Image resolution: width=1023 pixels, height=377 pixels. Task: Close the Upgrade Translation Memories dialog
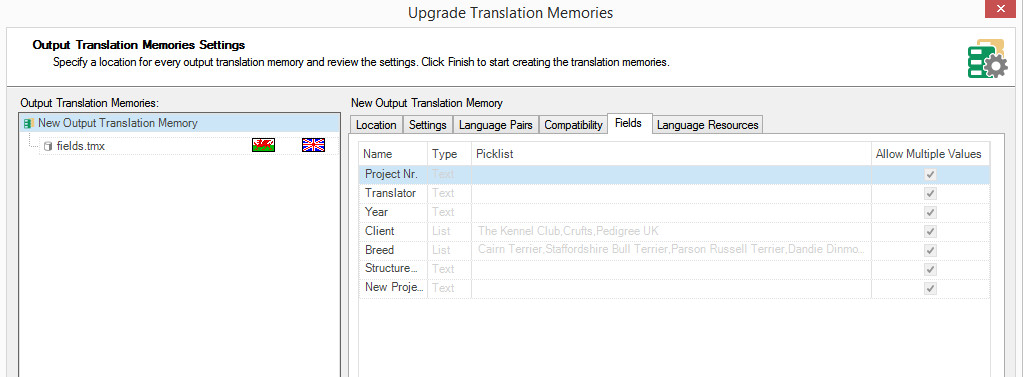click(1003, 10)
